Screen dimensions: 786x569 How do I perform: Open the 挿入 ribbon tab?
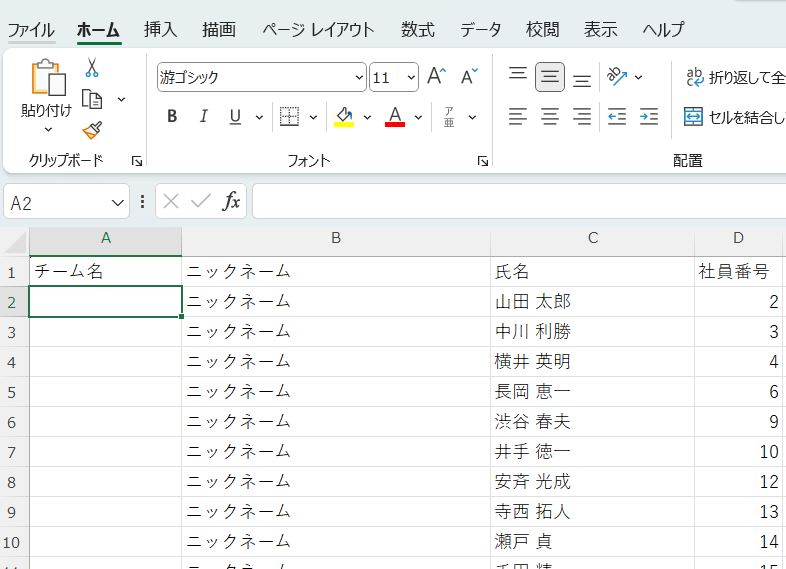coord(160,29)
